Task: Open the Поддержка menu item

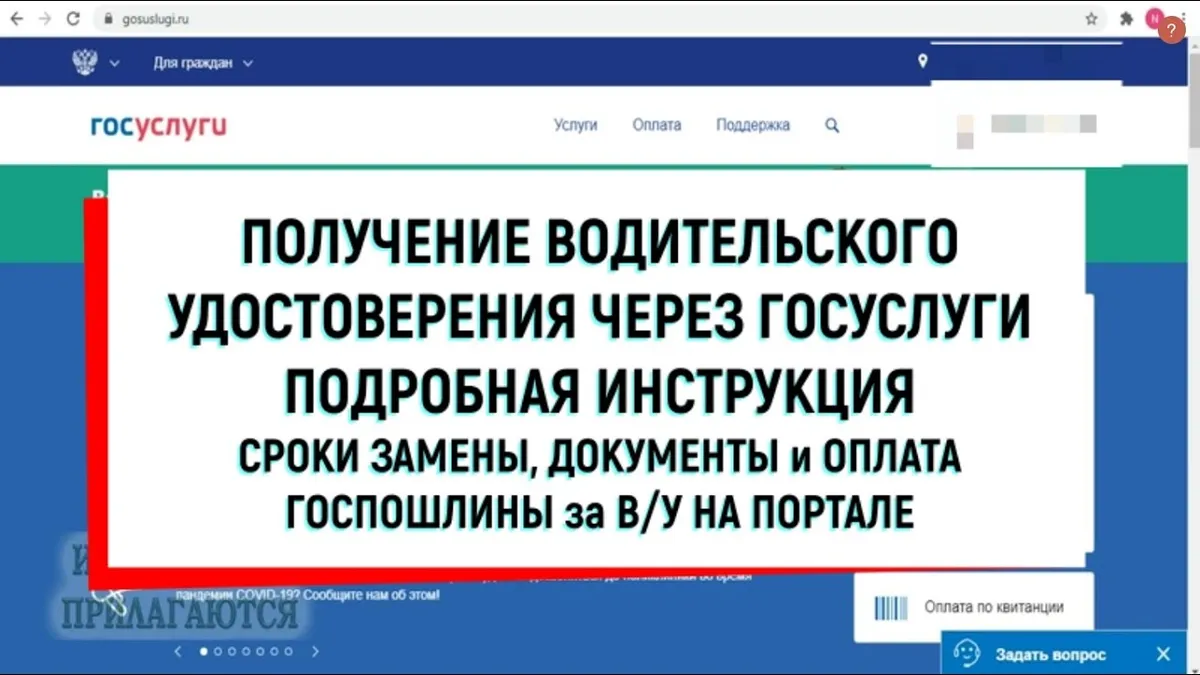Action: pyautogui.click(x=753, y=125)
